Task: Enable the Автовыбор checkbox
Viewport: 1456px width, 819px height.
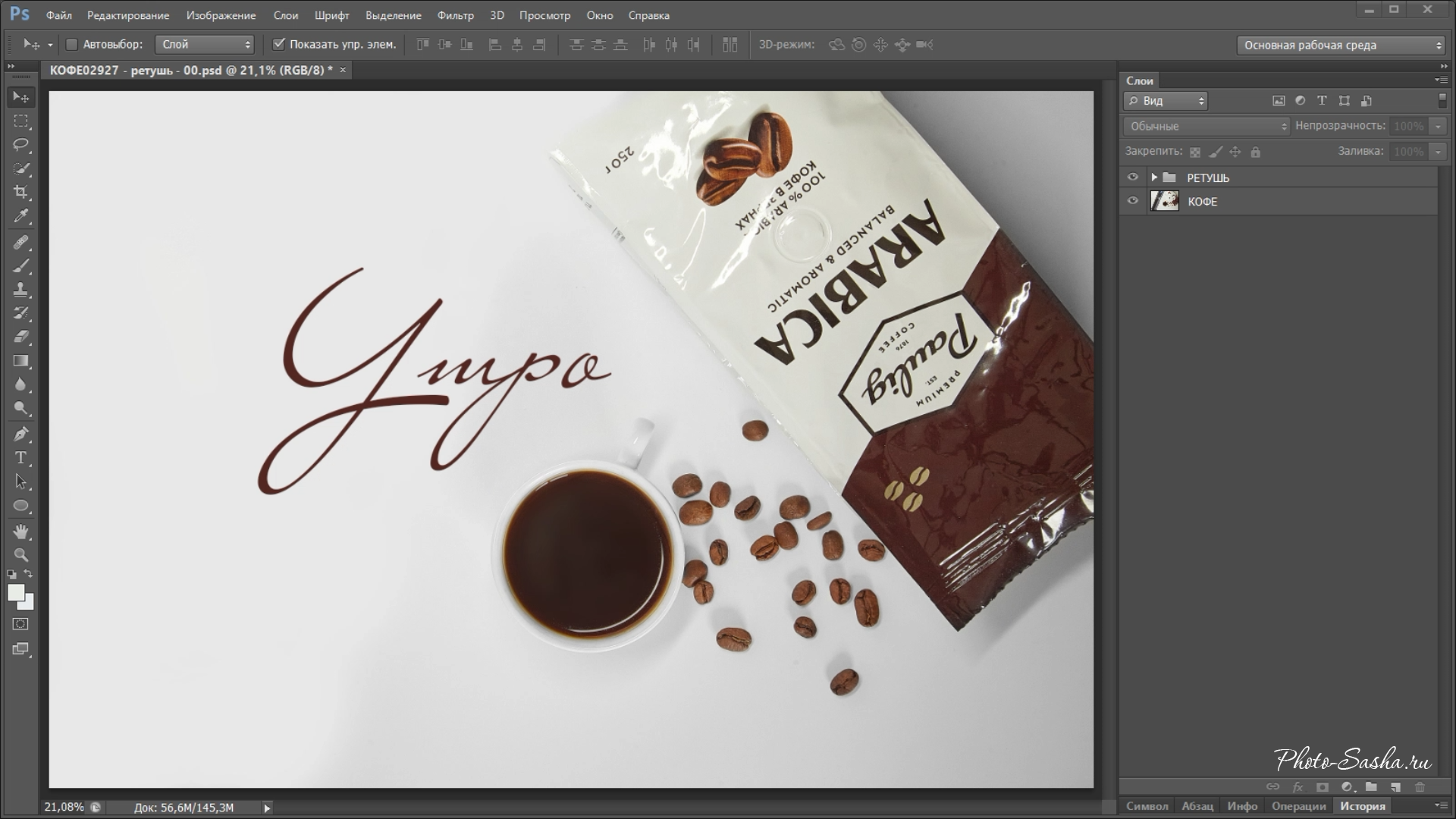Action: click(x=72, y=45)
